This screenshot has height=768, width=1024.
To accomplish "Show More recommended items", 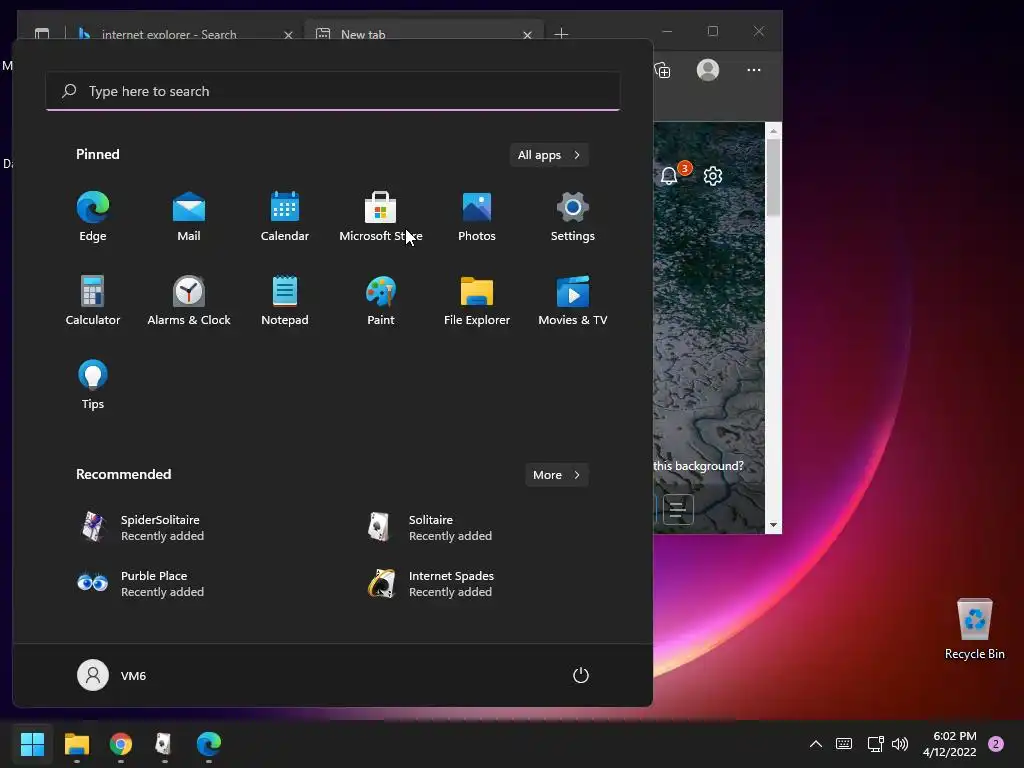I will click(556, 475).
